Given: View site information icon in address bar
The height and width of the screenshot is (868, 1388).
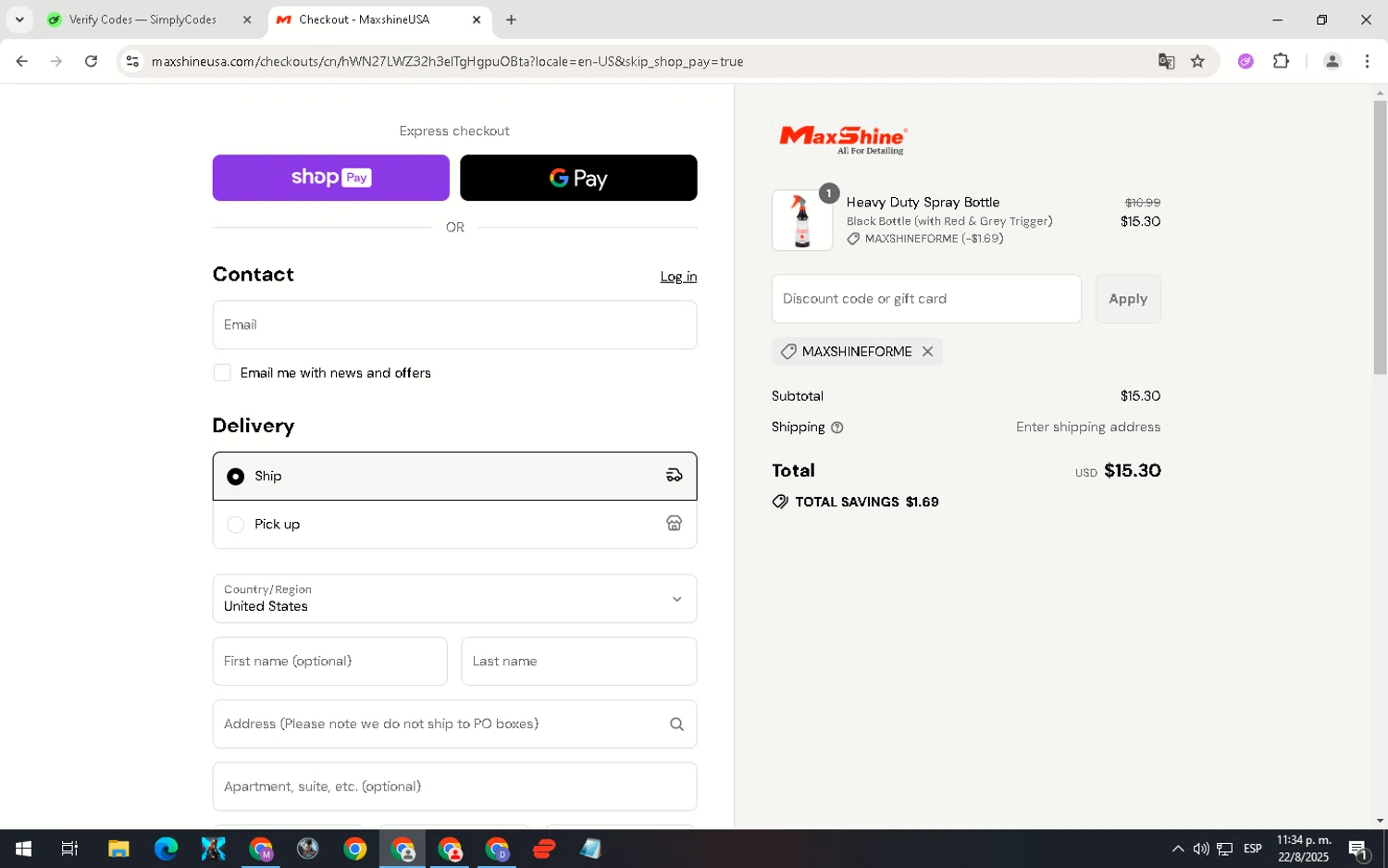Looking at the screenshot, I should click(132, 61).
